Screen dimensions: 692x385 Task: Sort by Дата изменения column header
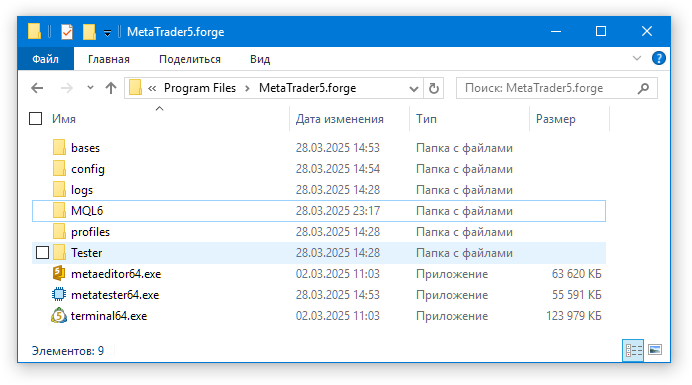click(x=340, y=119)
